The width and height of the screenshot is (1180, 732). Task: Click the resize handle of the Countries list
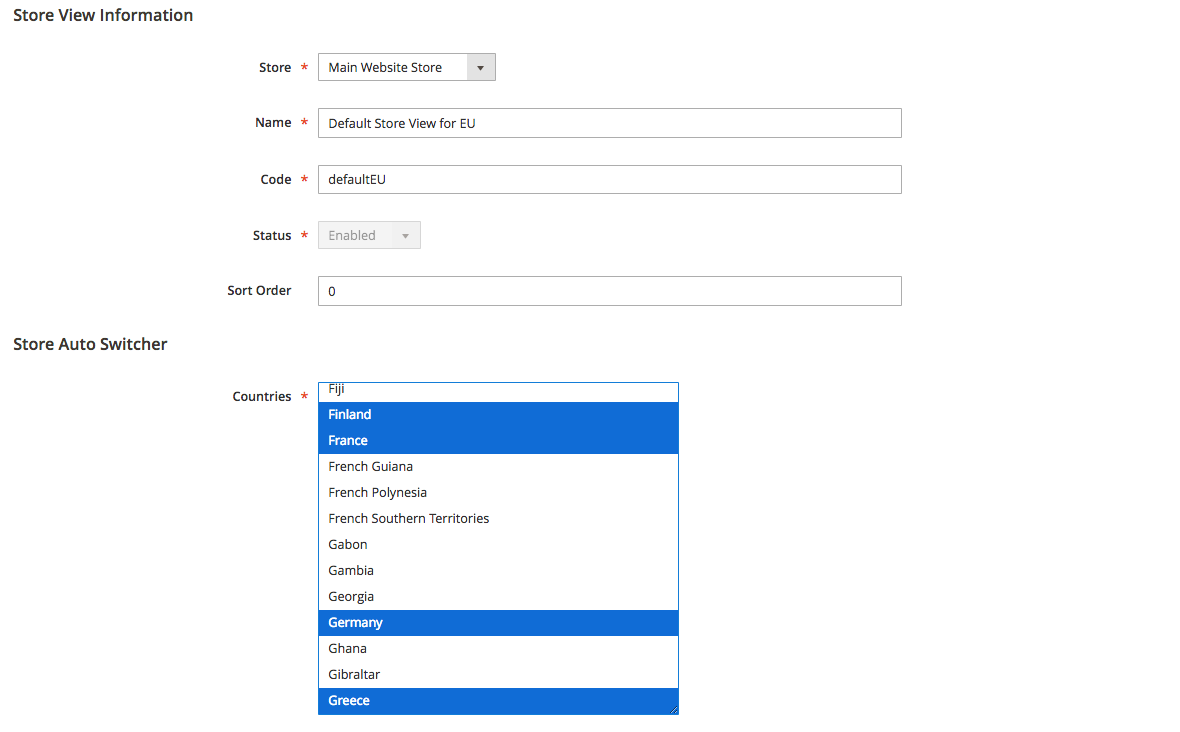click(x=674, y=709)
